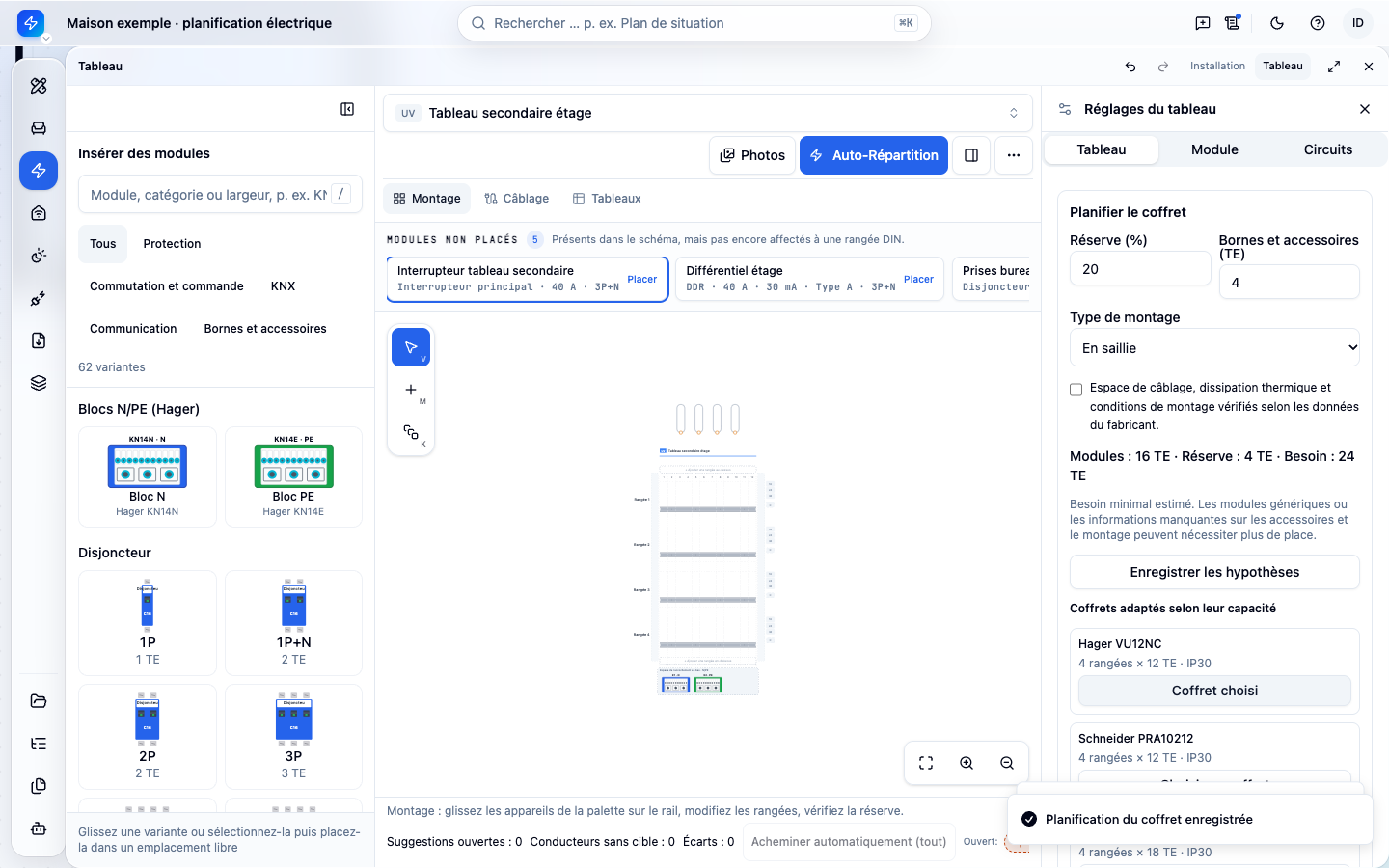This screenshot has height=868, width=1389.
Task: Check the cabling space verification checkbox
Action: [x=1076, y=390]
